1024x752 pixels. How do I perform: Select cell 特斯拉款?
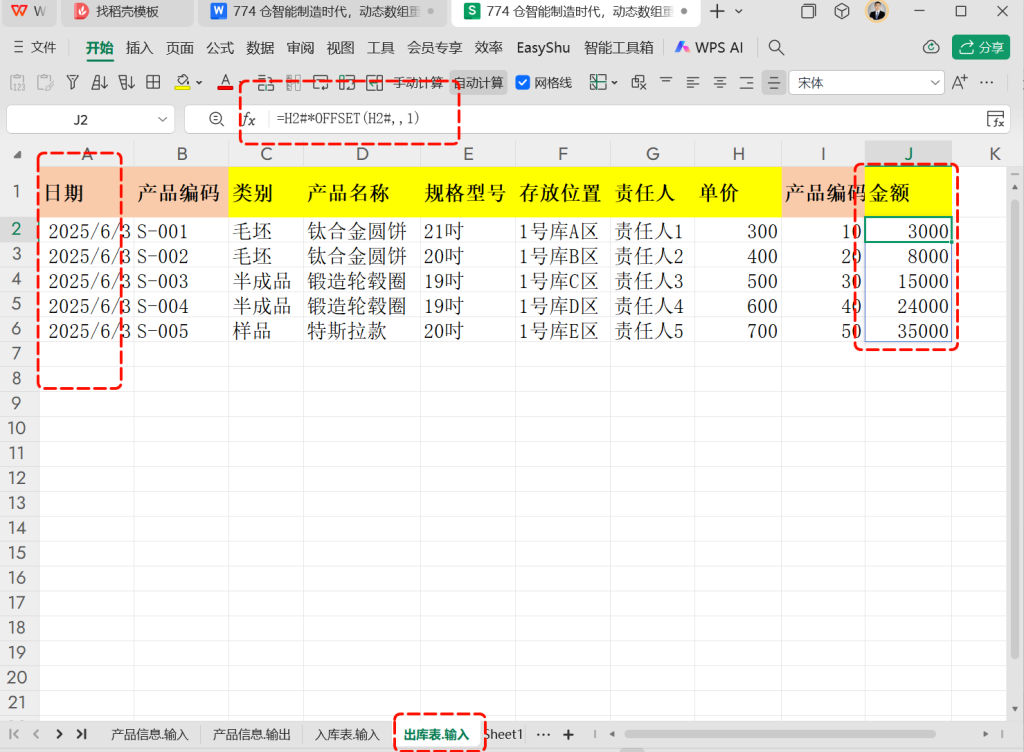point(362,331)
